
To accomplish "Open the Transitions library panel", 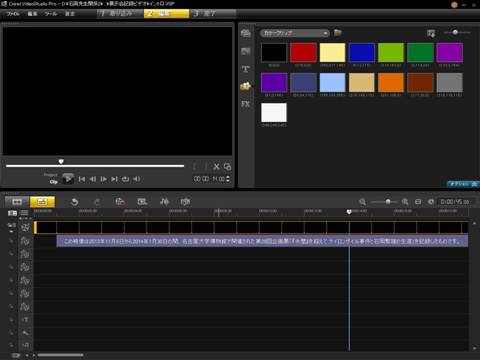I will pos(246,51).
